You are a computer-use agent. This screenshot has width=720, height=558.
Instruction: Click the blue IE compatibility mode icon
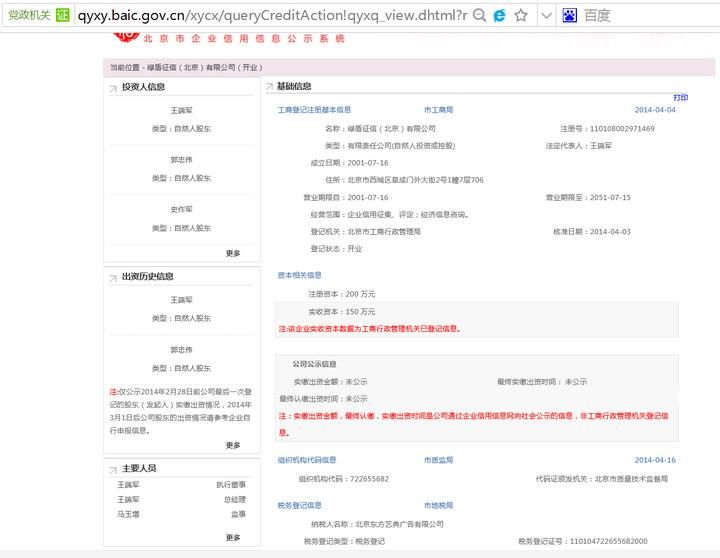tap(499, 16)
